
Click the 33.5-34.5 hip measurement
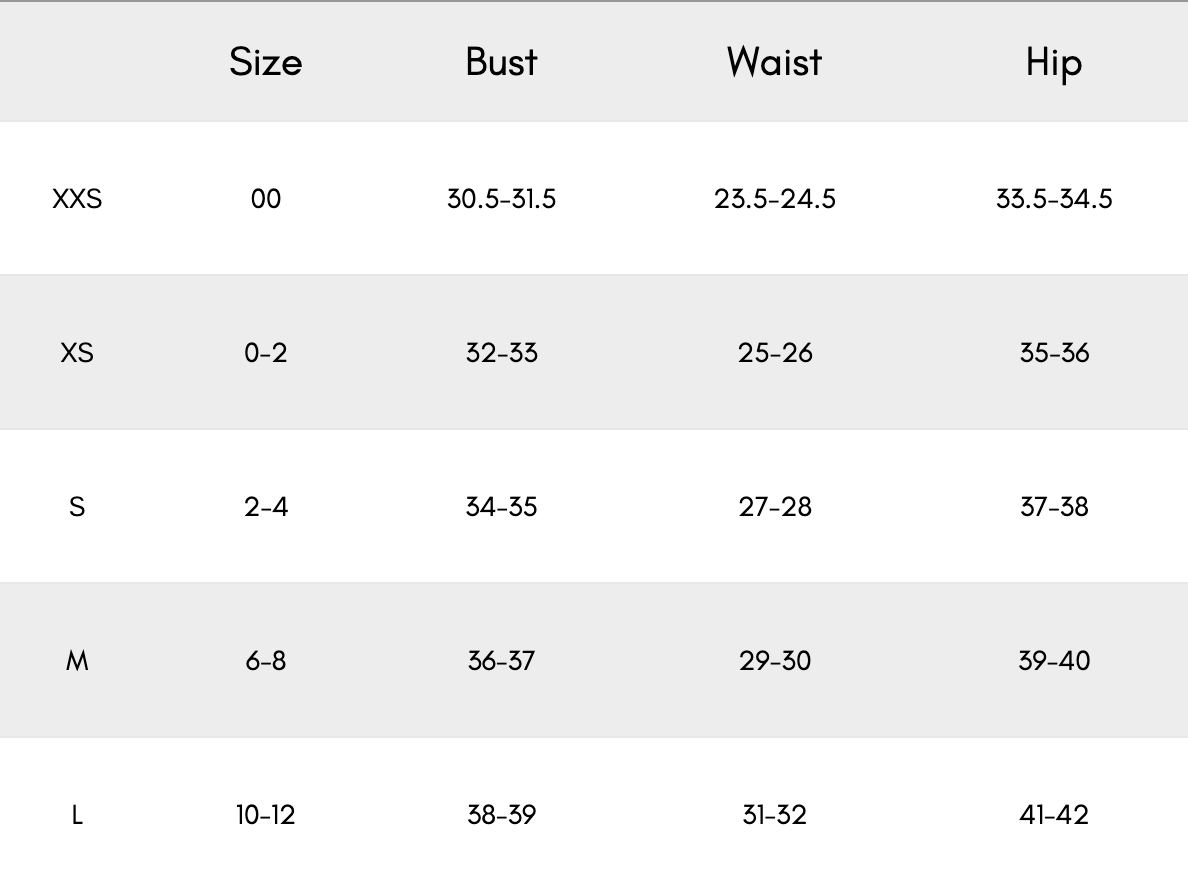tap(1054, 199)
